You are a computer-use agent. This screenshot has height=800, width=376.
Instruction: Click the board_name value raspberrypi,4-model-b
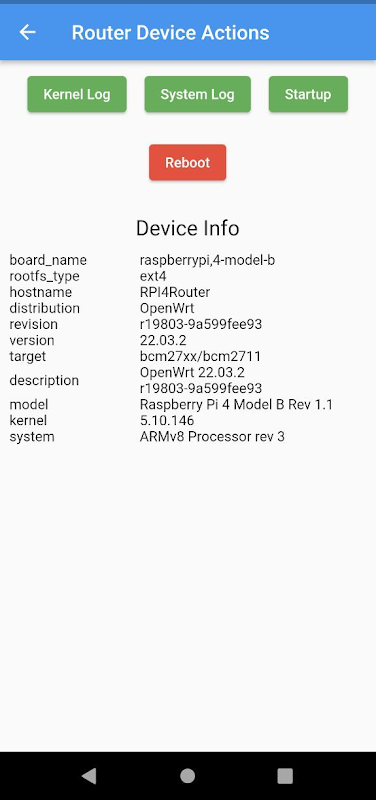tap(208, 260)
